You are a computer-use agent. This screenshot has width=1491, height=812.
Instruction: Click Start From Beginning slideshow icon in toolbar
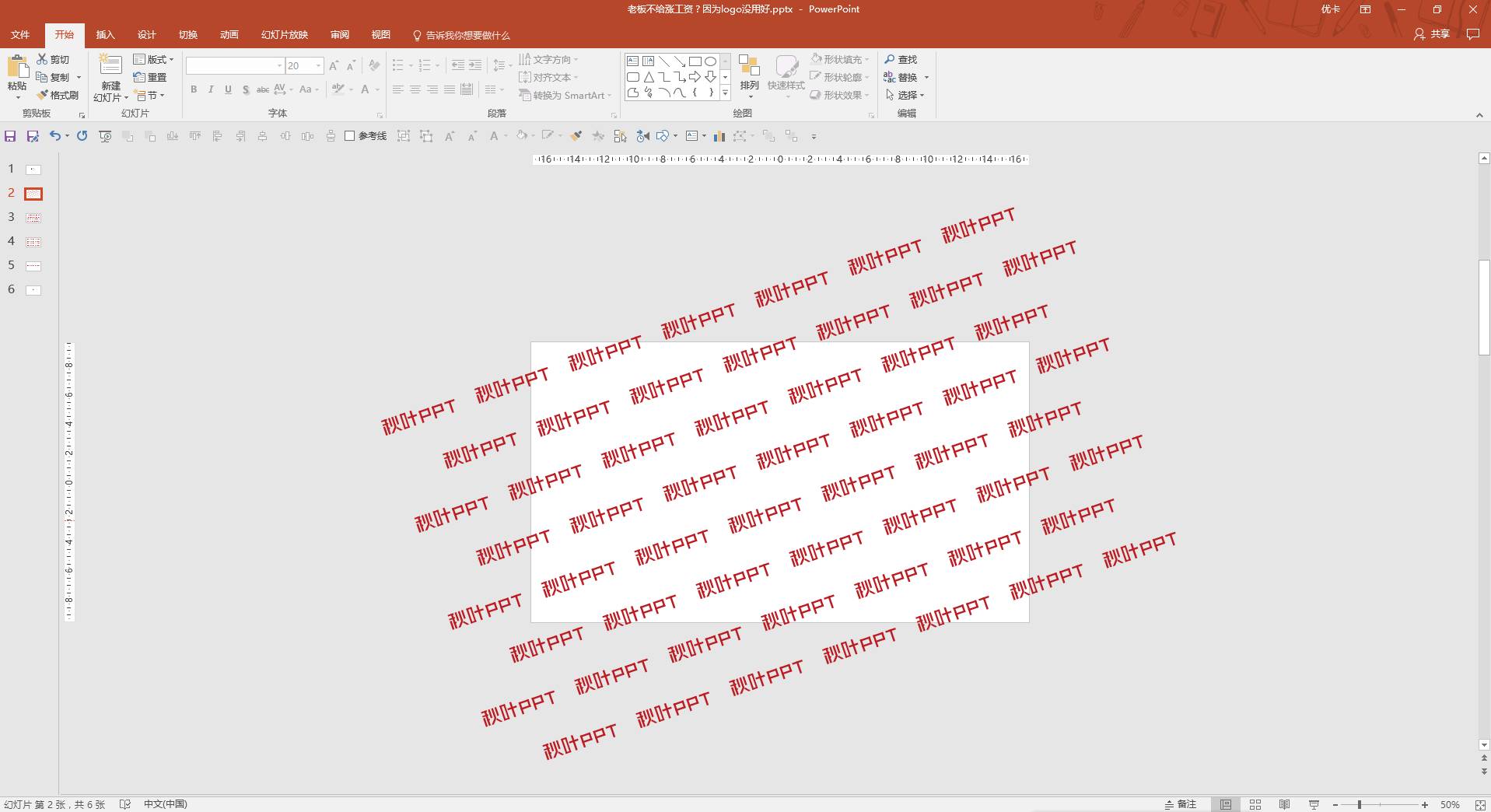[x=105, y=136]
